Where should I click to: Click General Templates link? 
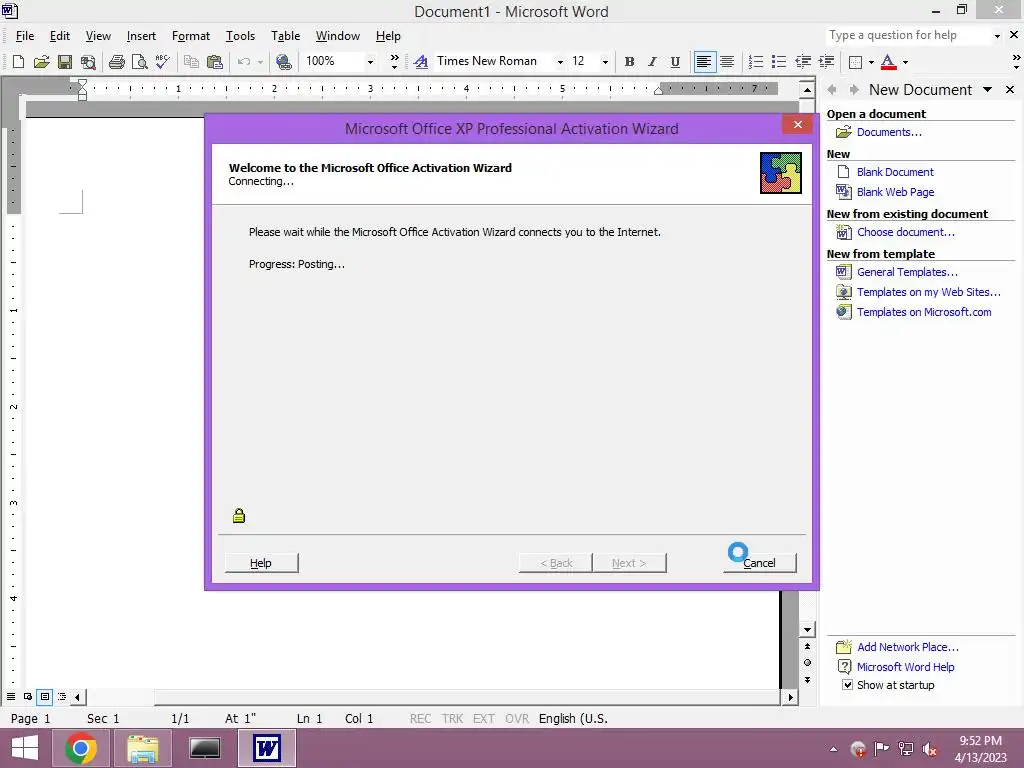coord(907,272)
